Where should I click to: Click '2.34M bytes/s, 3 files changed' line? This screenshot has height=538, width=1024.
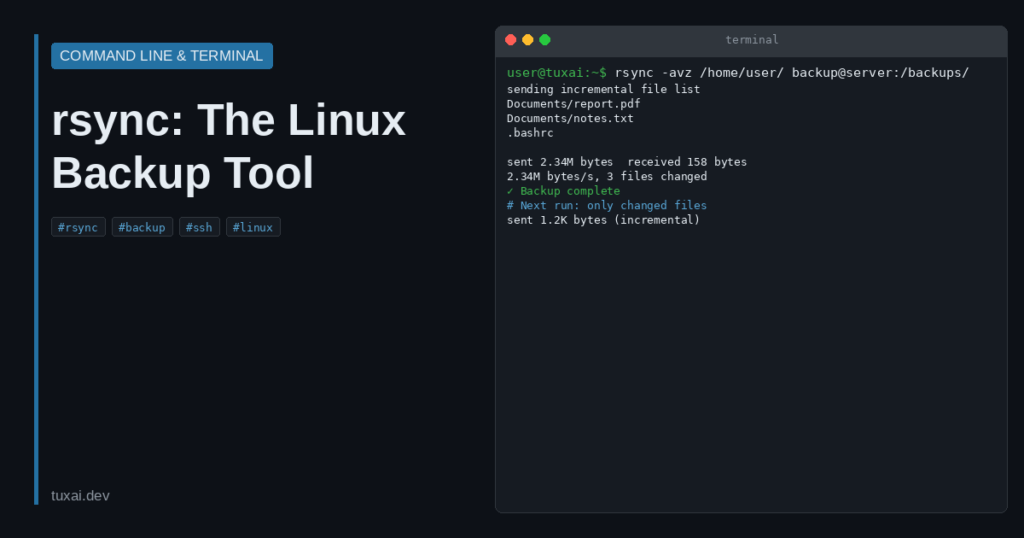(x=607, y=176)
